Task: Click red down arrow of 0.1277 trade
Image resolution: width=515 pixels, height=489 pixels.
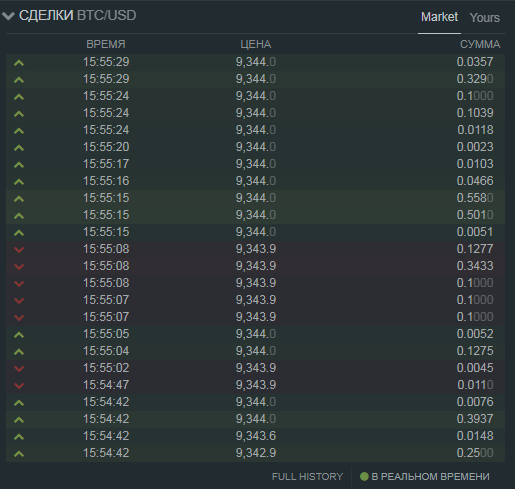Action: pos(19,250)
